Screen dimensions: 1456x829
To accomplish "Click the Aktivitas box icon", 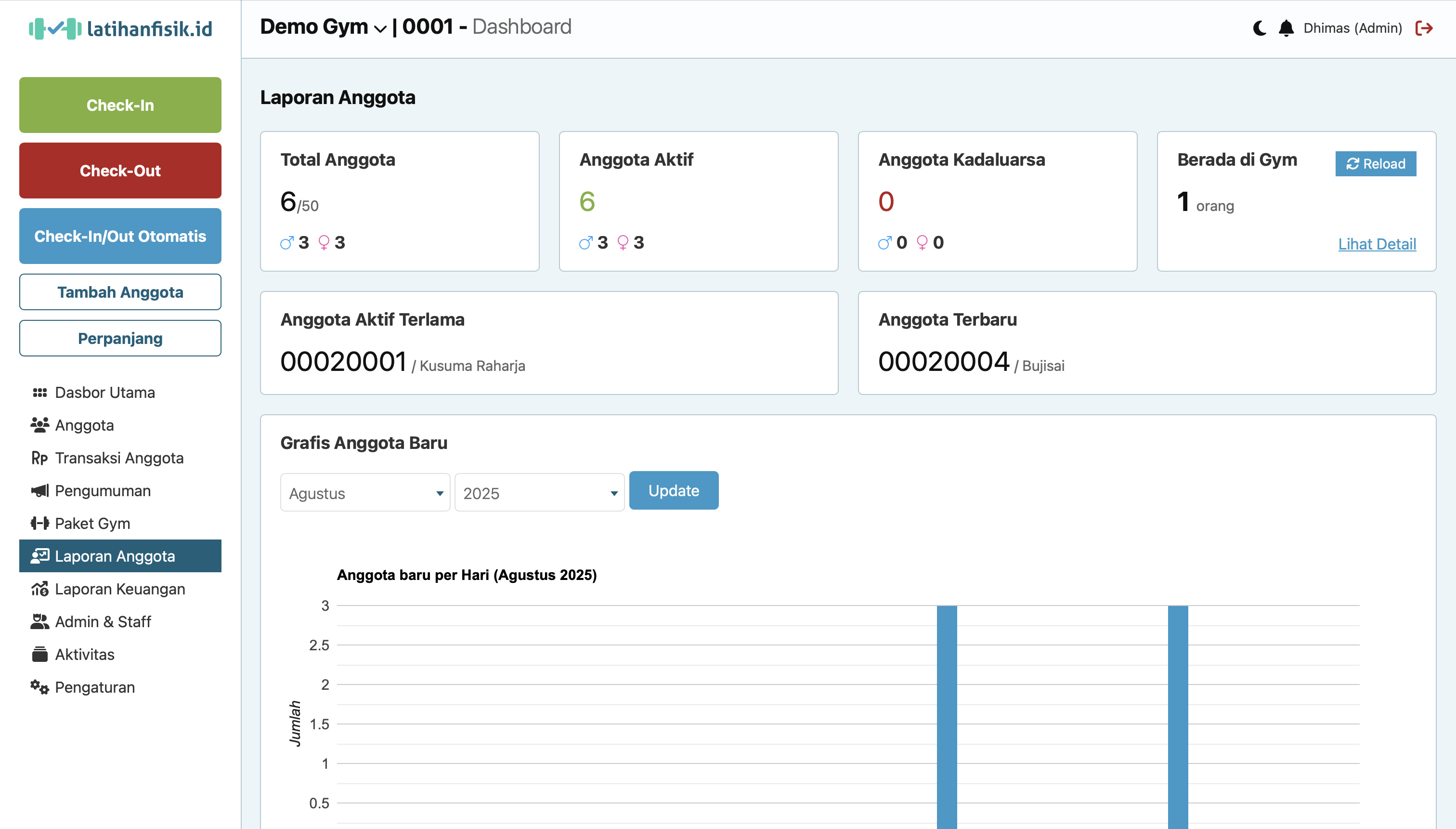I will point(39,654).
